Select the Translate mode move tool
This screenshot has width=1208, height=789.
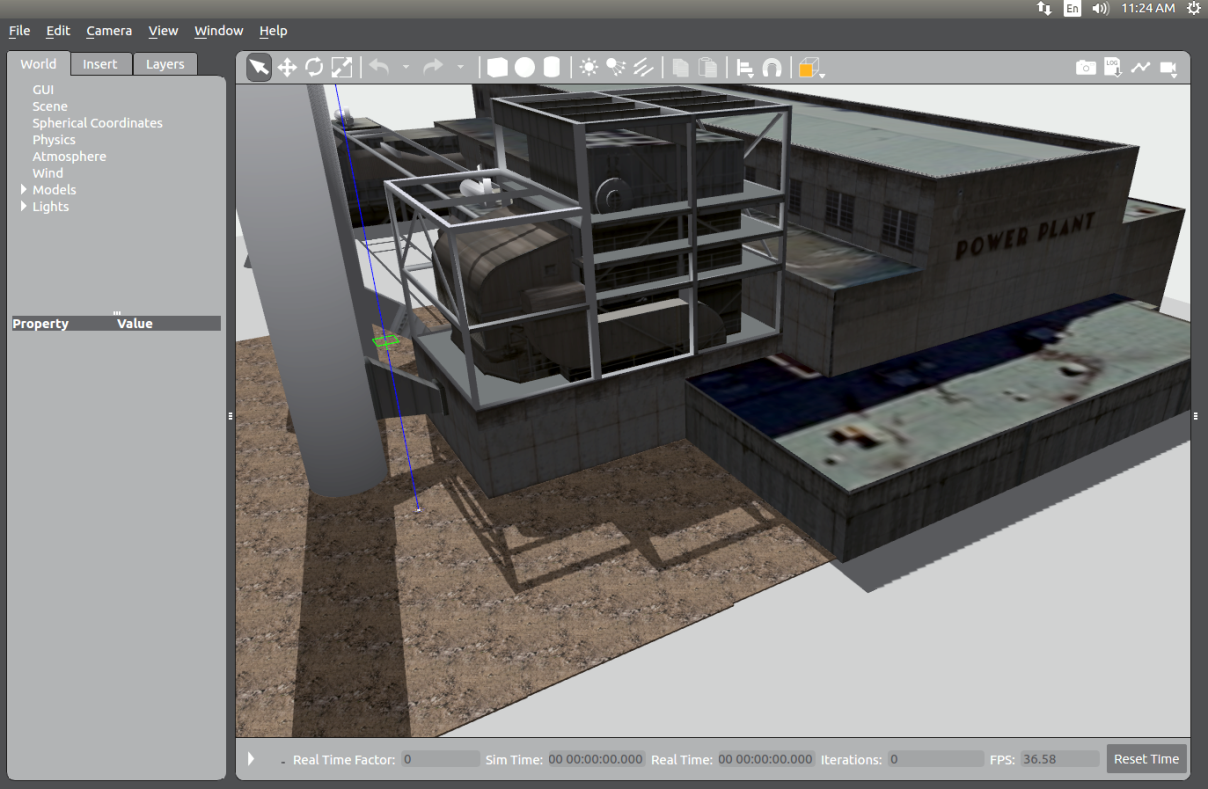[287, 67]
